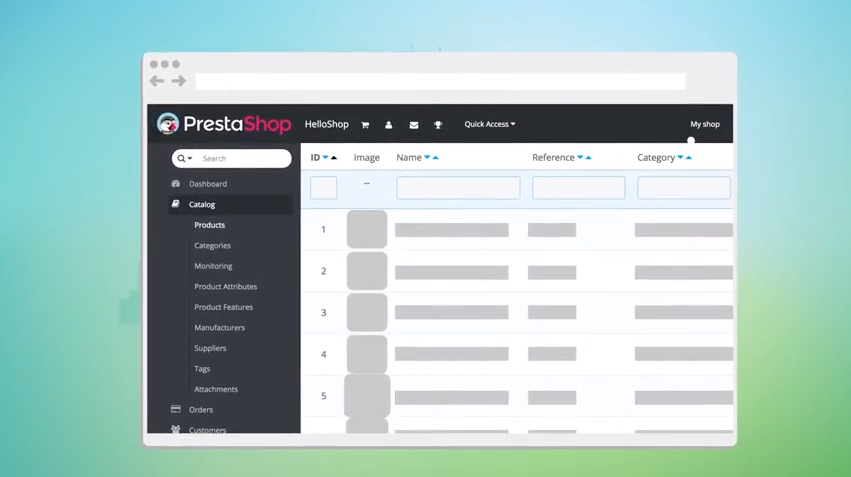This screenshot has width=851, height=477.
Task: Click the Reference column header label
Action: [553, 157]
